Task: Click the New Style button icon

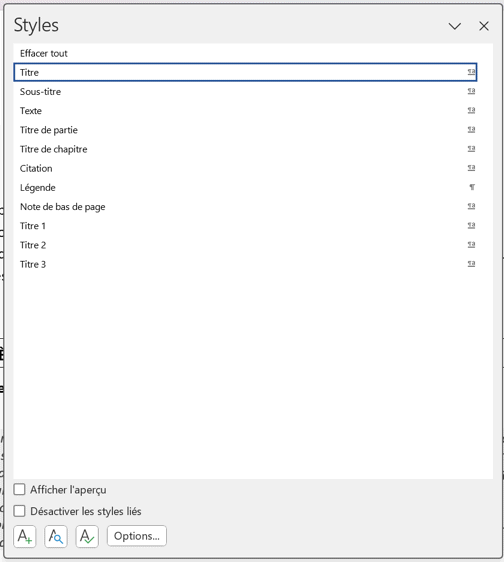Action: (x=25, y=536)
